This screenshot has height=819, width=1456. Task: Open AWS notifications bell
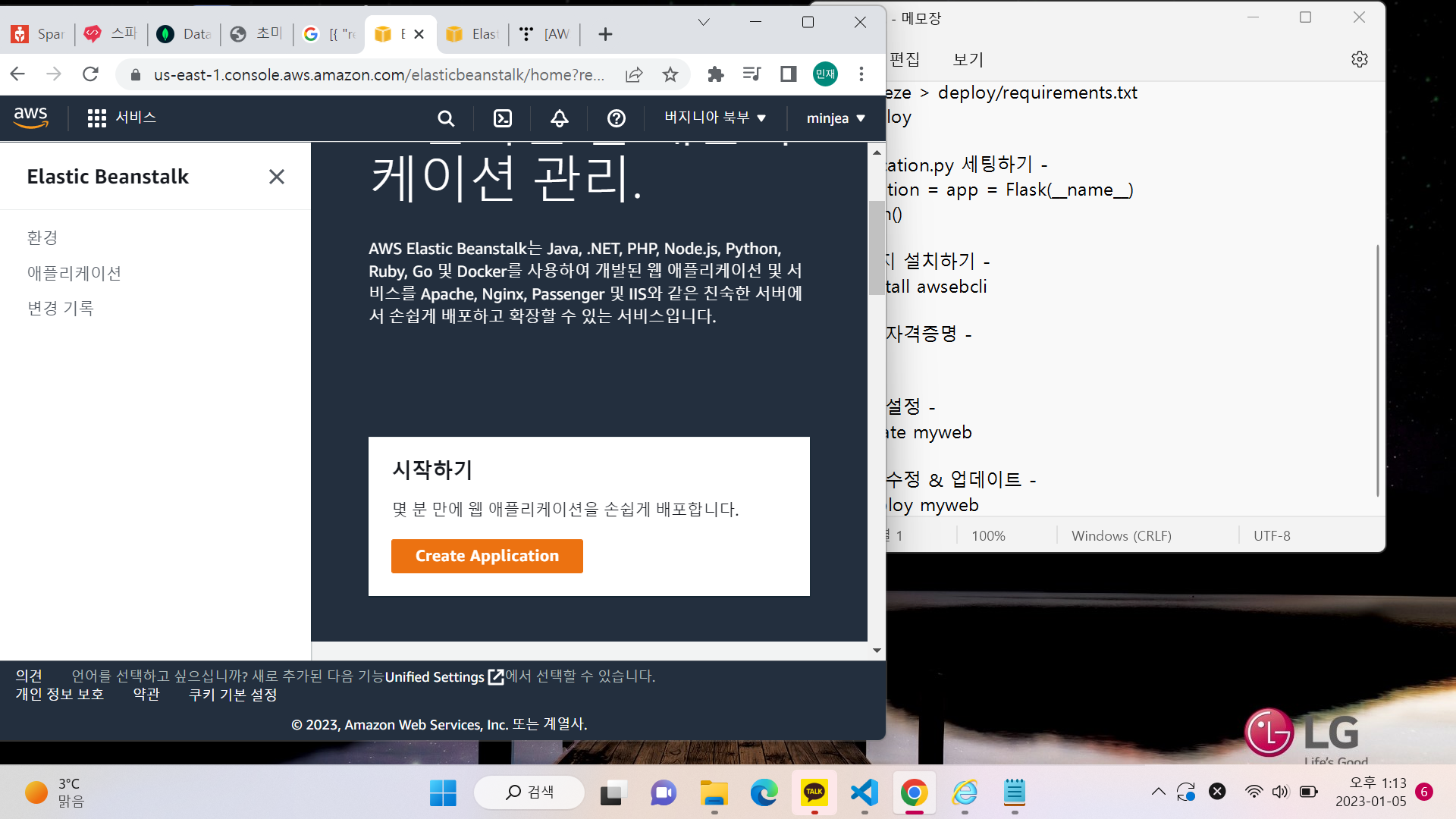click(560, 118)
